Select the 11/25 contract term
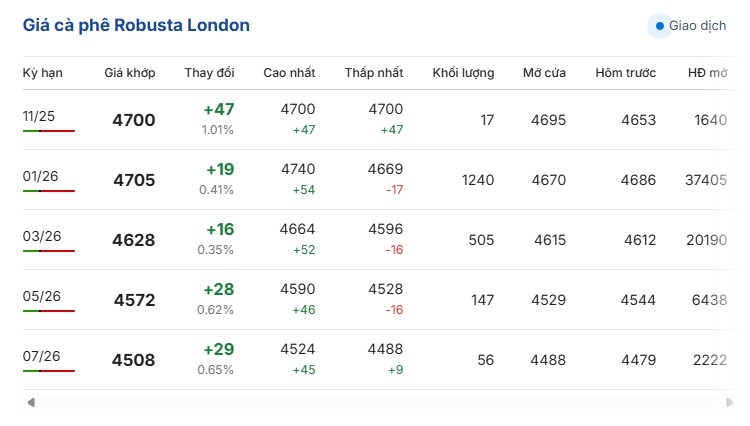This screenshot has width=750, height=426. [x=38, y=116]
